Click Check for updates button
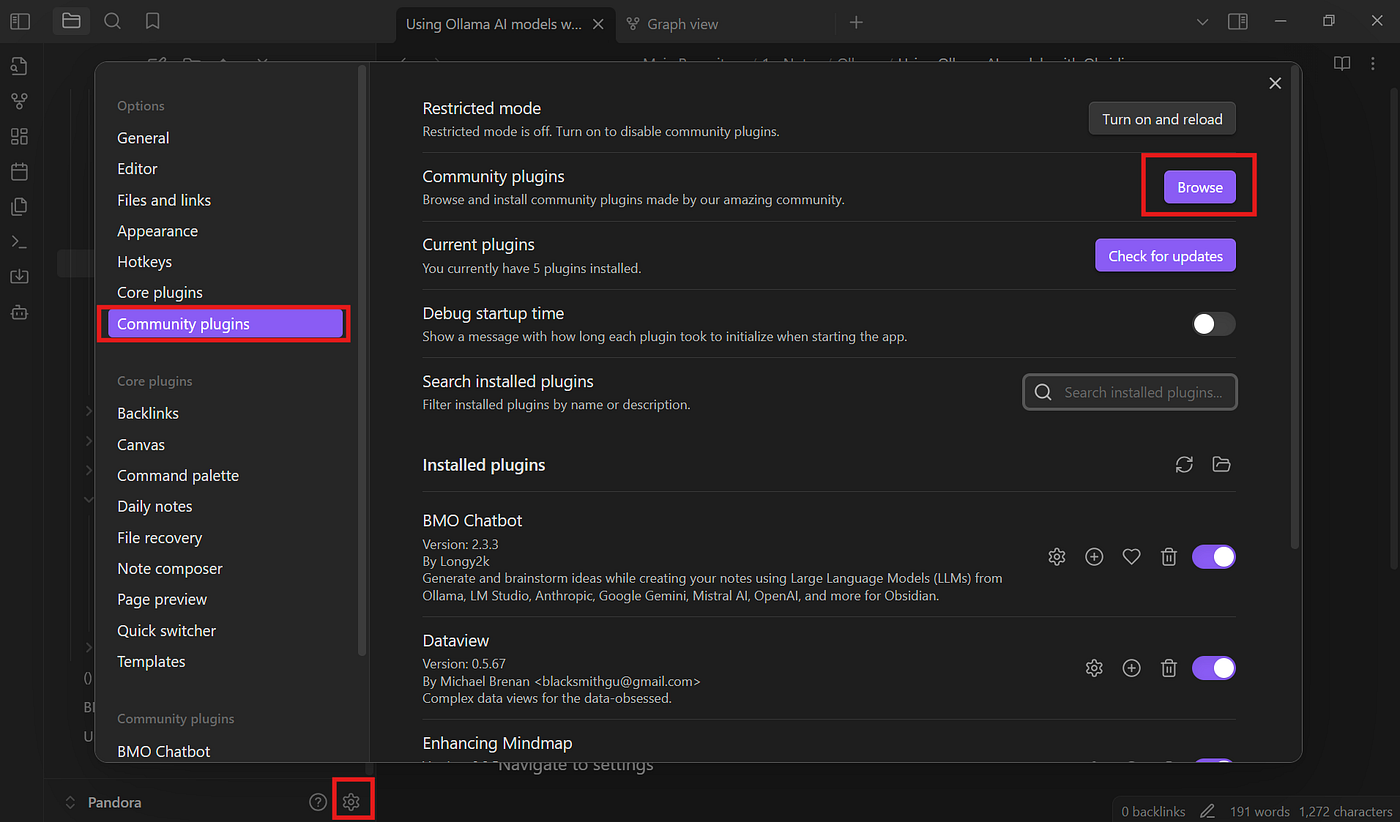The height and width of the screenshot is (822, 1400). click(x=1165, y=256)
